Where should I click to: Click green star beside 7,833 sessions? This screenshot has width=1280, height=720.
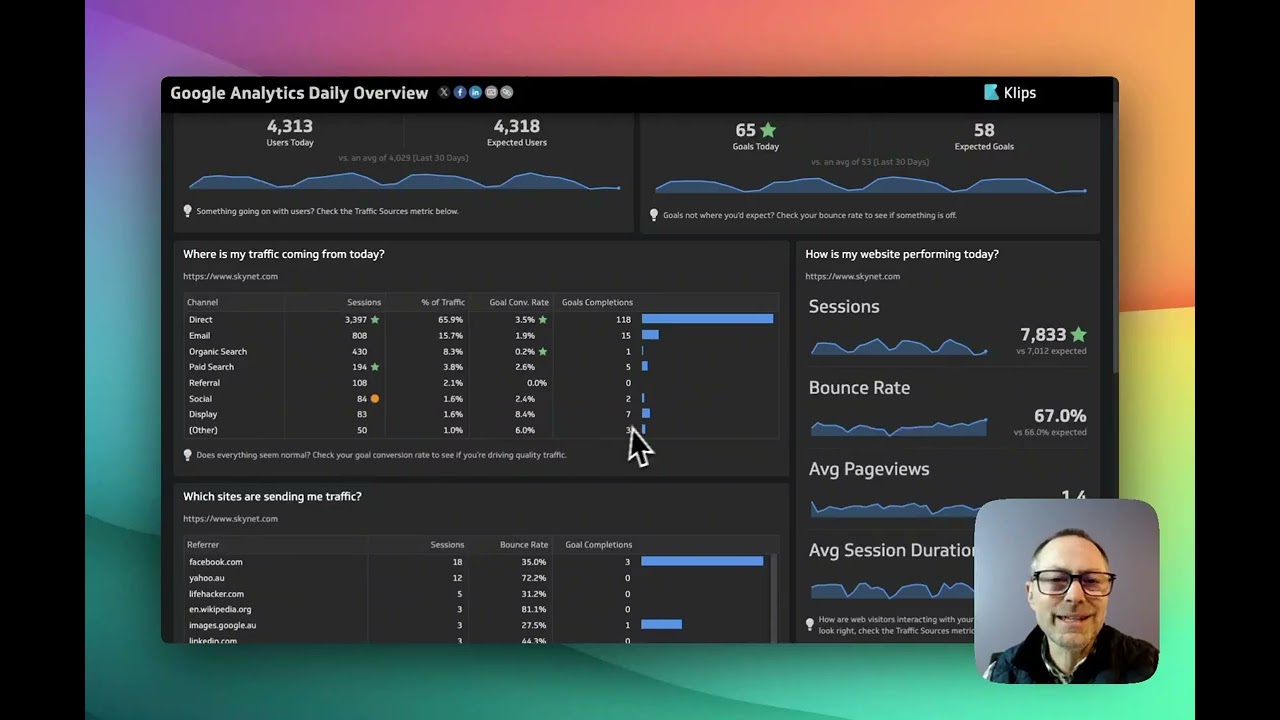point(1078,335)
